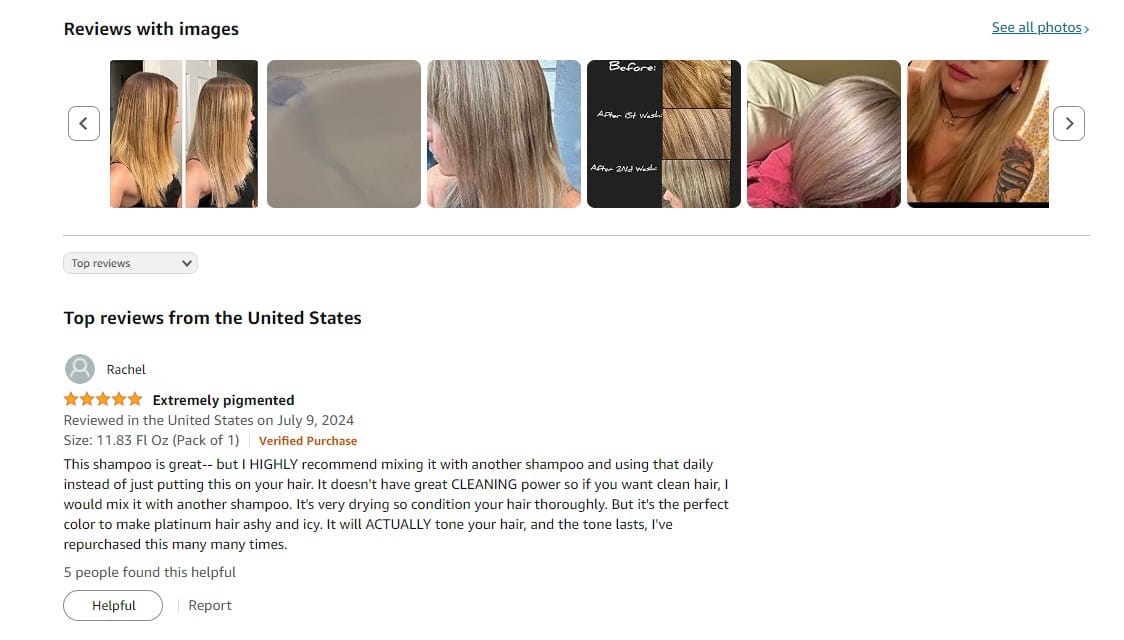Image resolution: width=1124 pixels, height=640 pixels.
Task: Click the next arrow in review images carousel
Action: tap(1068, 123)
